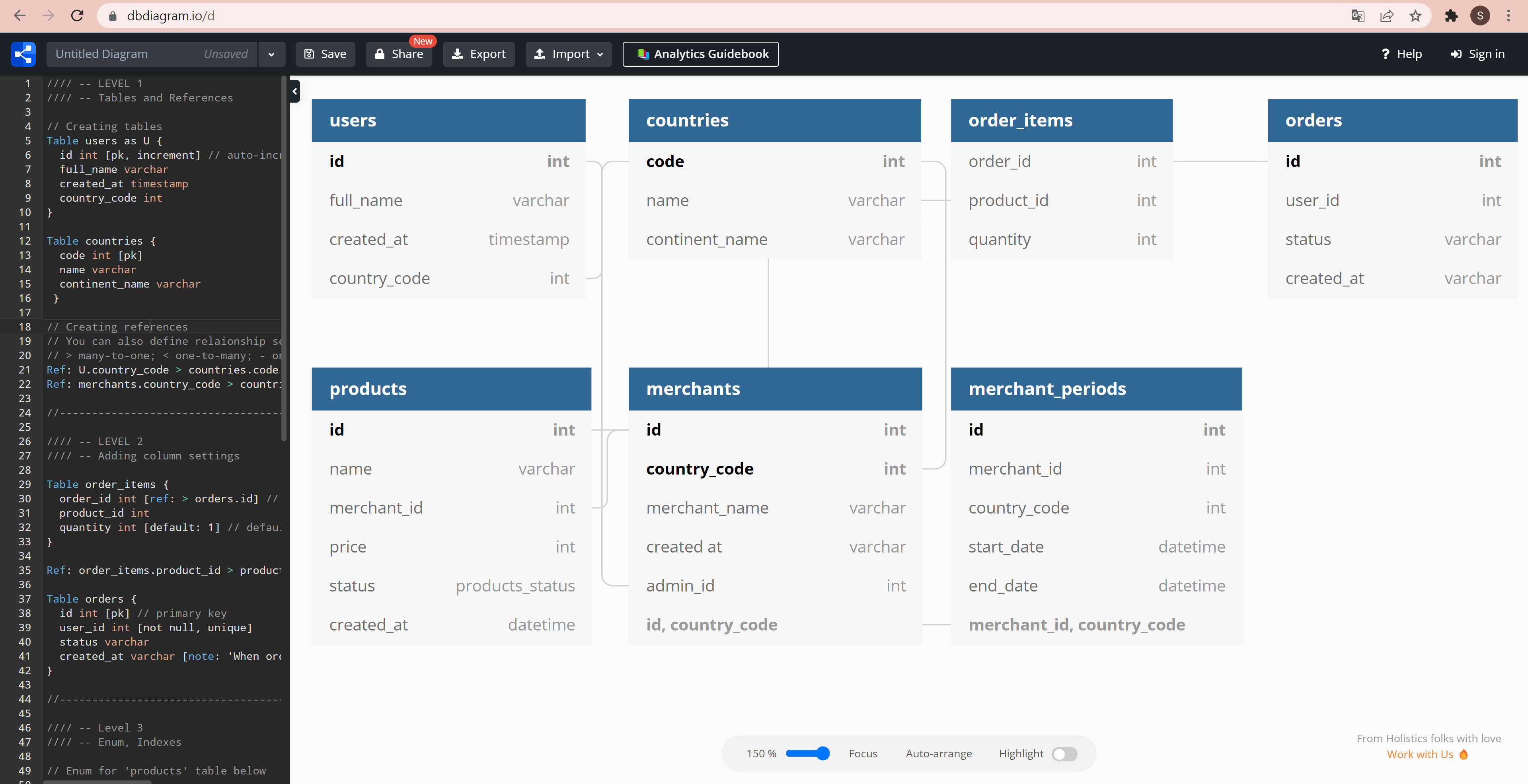Open dropdown next to diagram name
Viewport: 1528px width, 784px height.
[271, 54]
